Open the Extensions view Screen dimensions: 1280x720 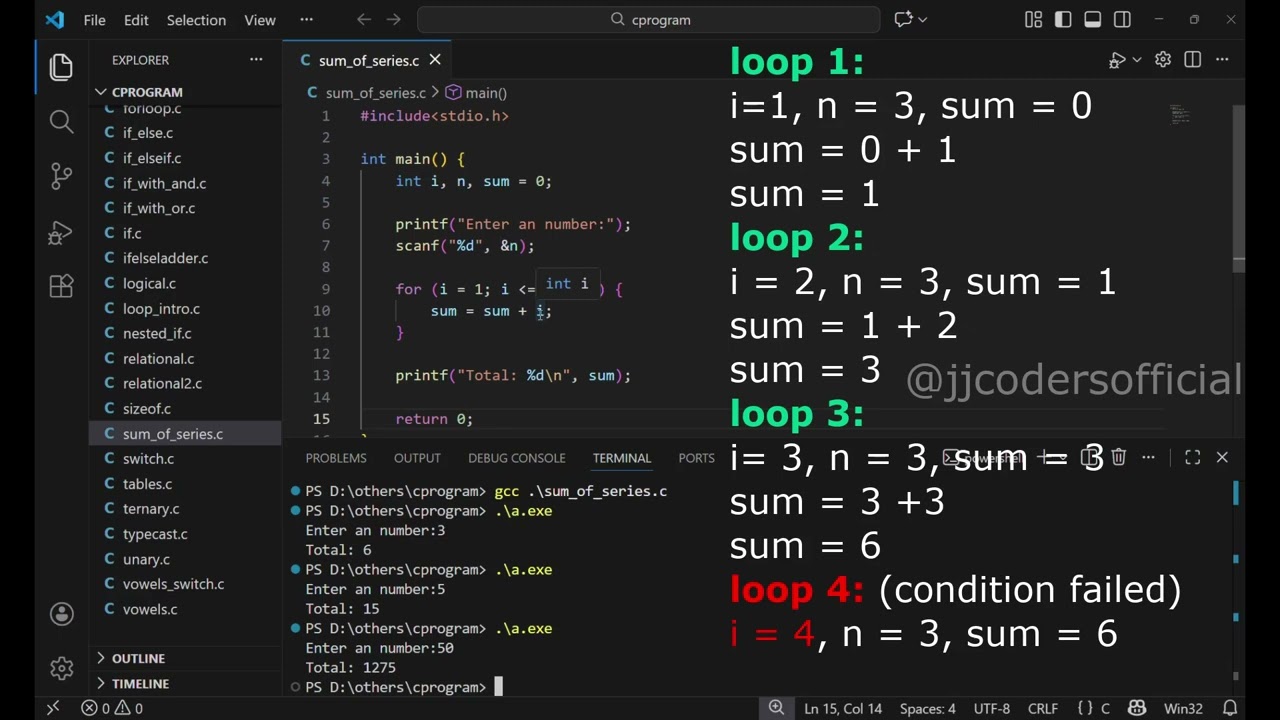tap(61, 286)
